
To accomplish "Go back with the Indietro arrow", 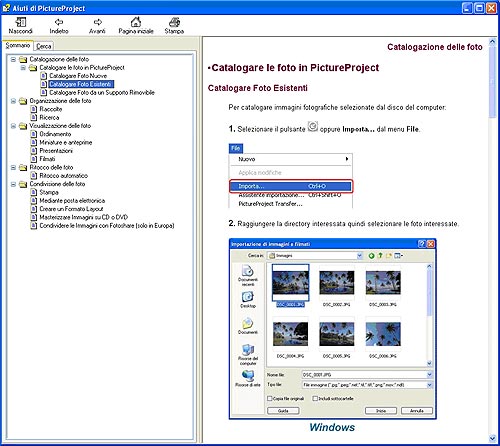I will coord(59,22).
